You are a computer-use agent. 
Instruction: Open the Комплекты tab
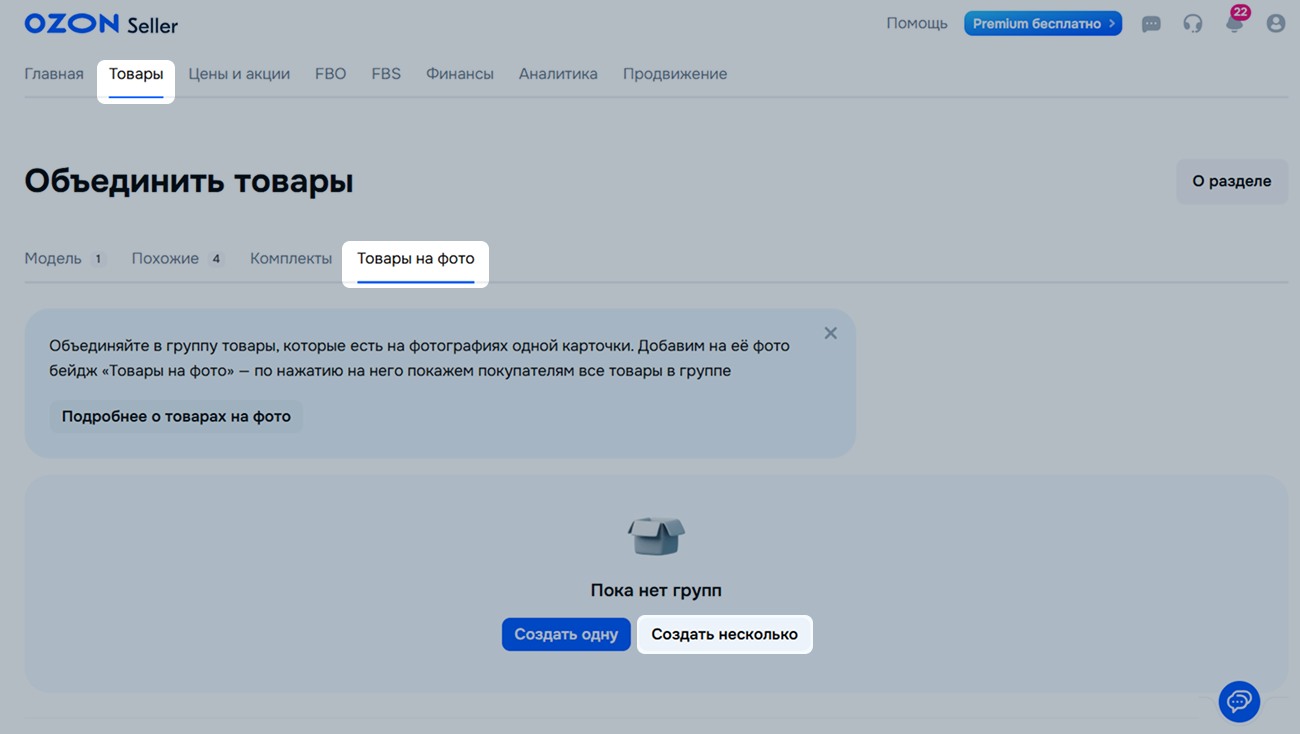(x=291, y=258)
